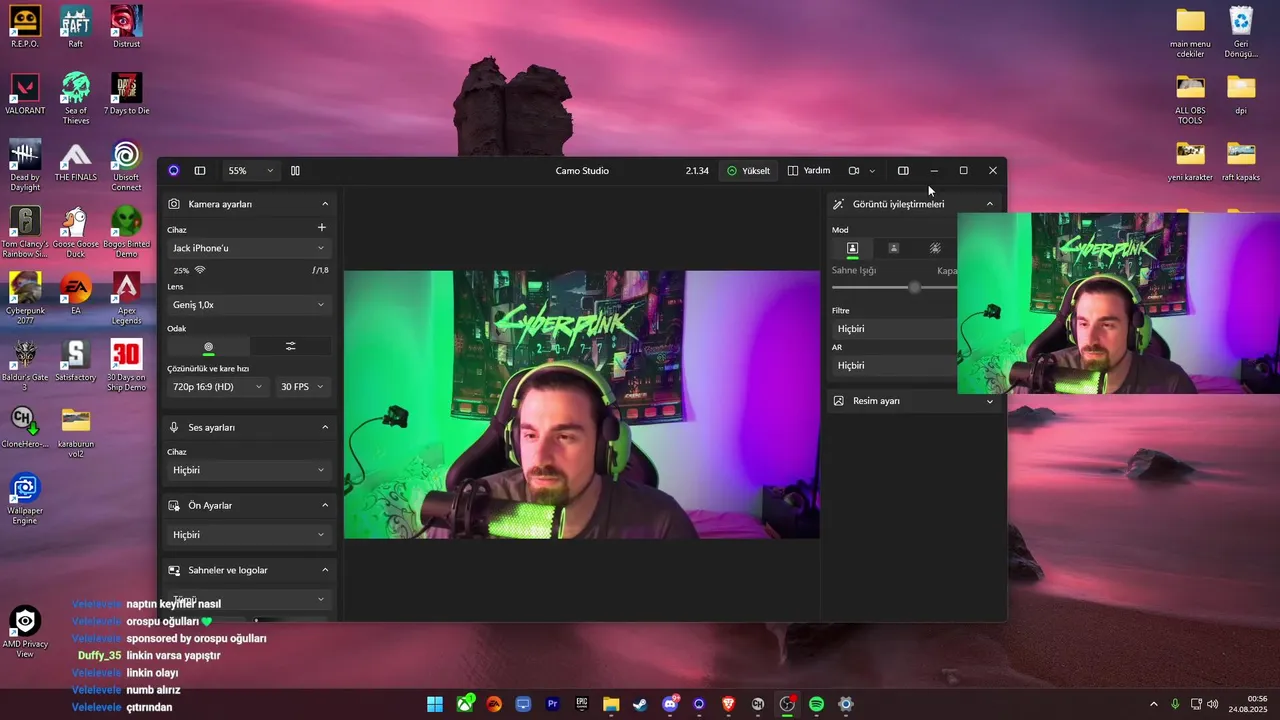1280x720 pixels.
Task: Toggle the right sidebar panel icon
Action: [903, 171]
